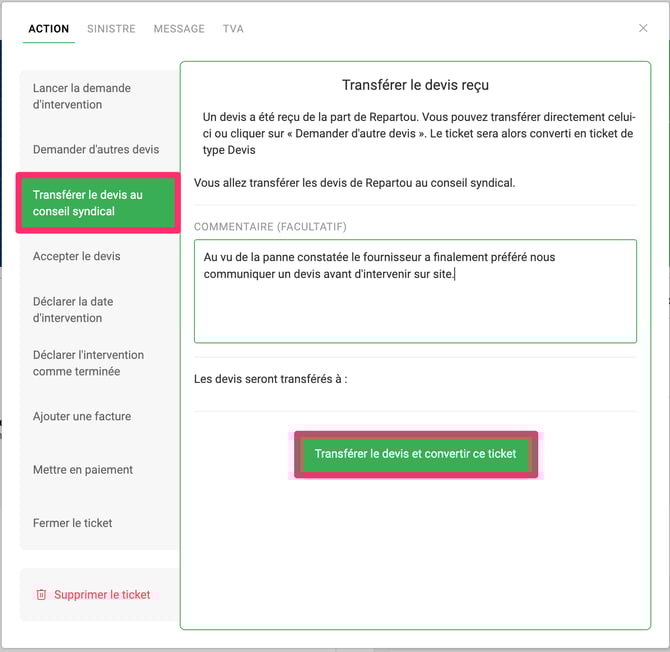670x652 pixels.
Task: Open the SINISTRE tab
Action: coord(111,29)
